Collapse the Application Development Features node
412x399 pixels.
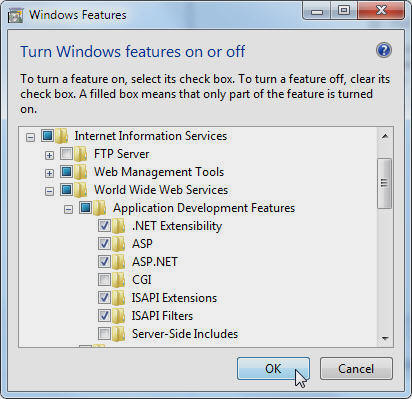point(68,209)
